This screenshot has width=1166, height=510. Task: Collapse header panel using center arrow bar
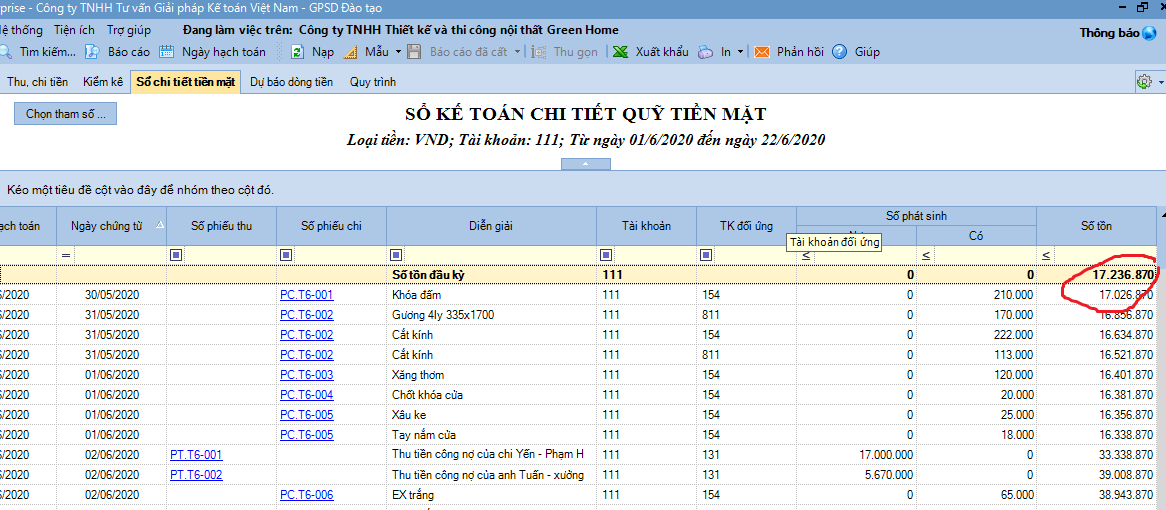click(x=585, y=164)
